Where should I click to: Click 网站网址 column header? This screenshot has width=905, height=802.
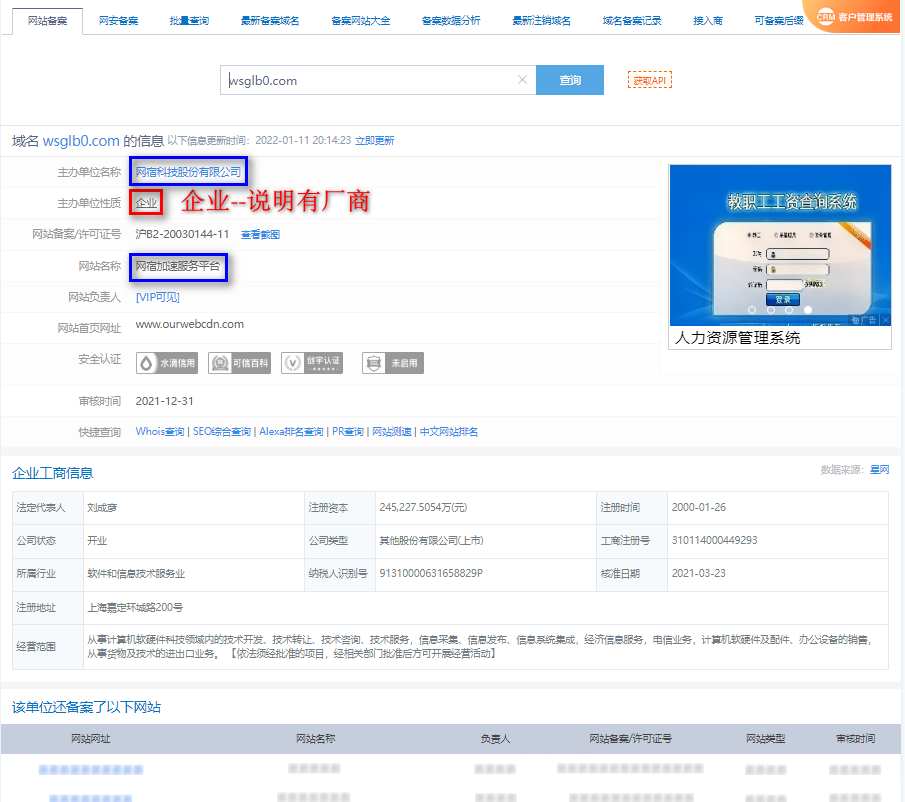click(x=91, y=739)
